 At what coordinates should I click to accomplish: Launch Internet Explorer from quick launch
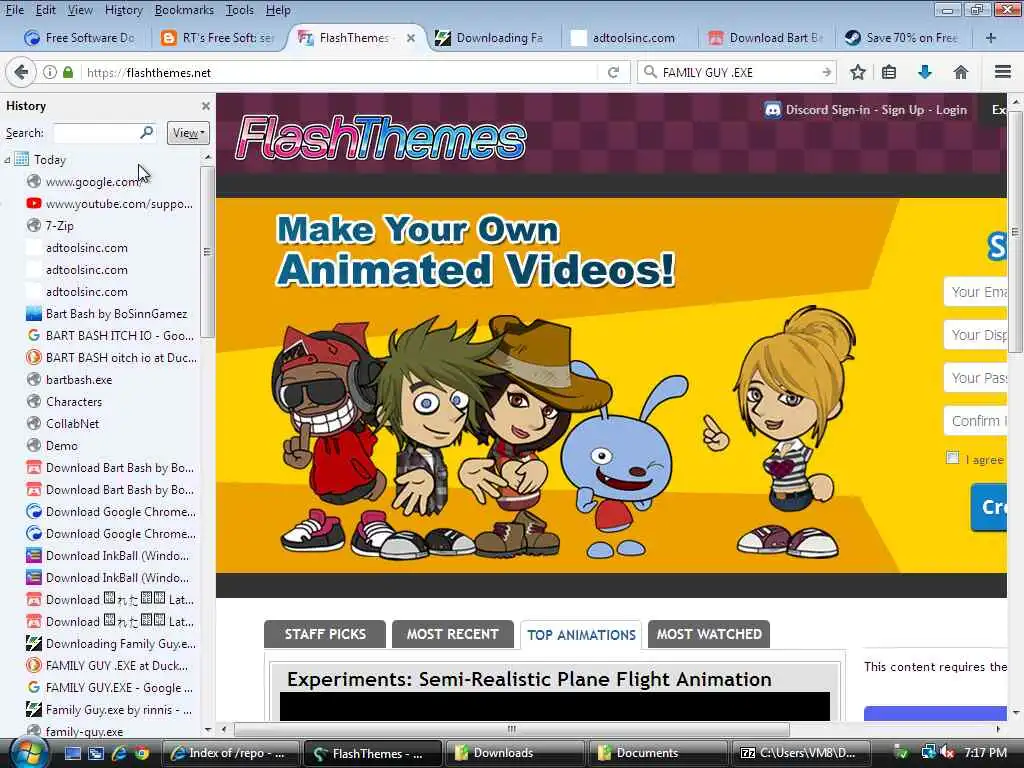tap(119, 754)
